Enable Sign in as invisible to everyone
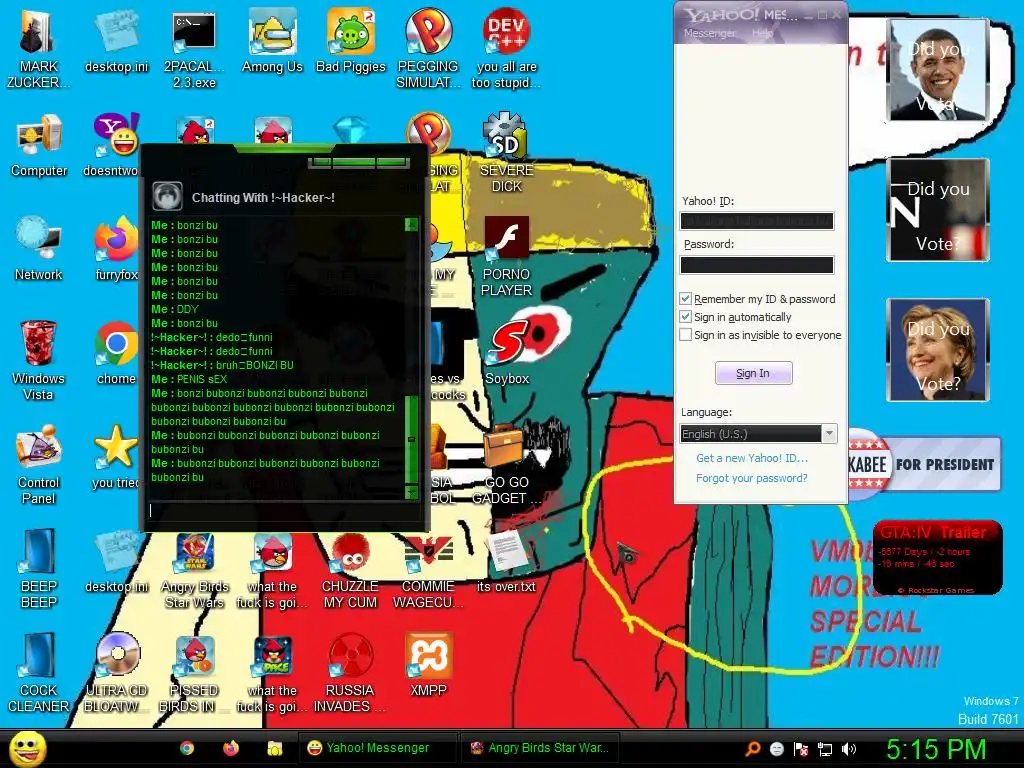 click(685, 334)
